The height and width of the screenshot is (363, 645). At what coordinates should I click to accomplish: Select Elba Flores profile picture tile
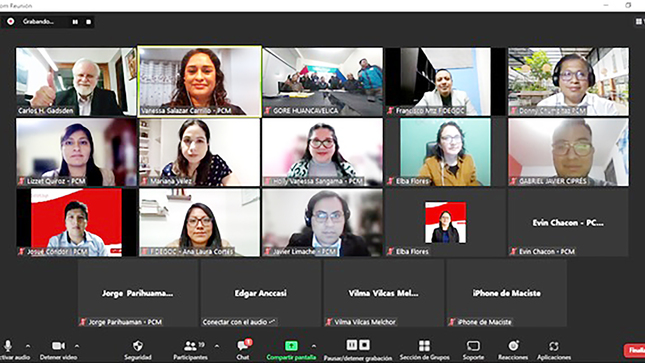[445, 223]
